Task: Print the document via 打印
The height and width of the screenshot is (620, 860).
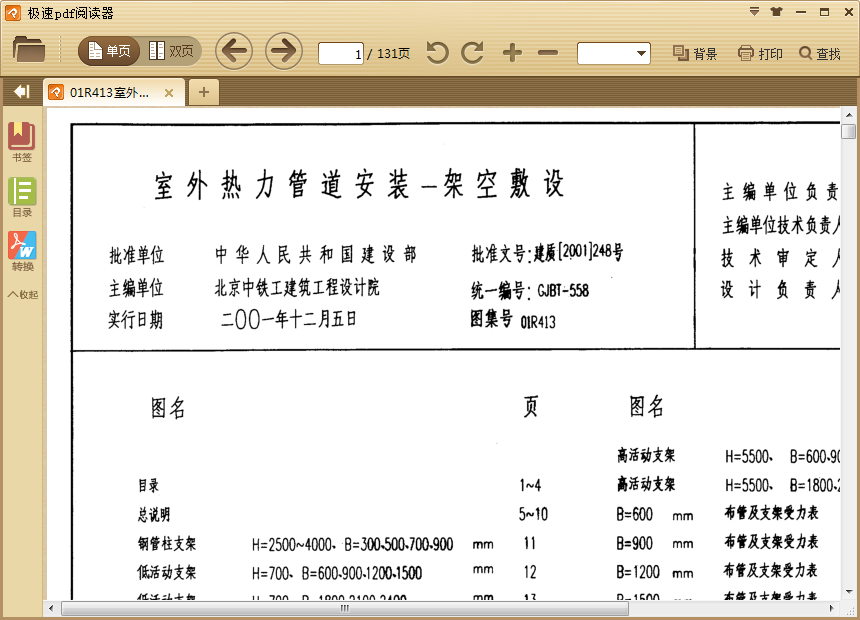Action: coord(758,54)
